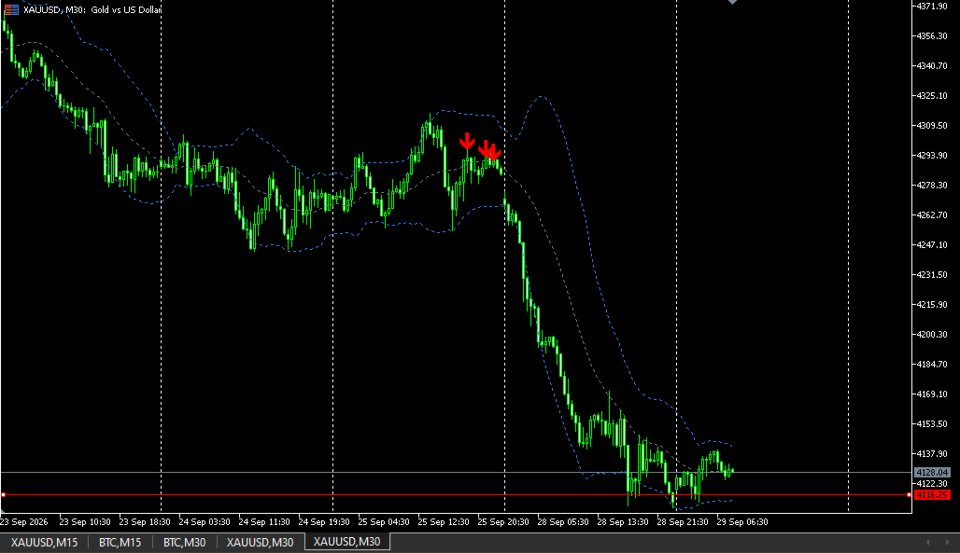
Task: Click the '25 Sep 20:30' time label
Action: [503, 522]
